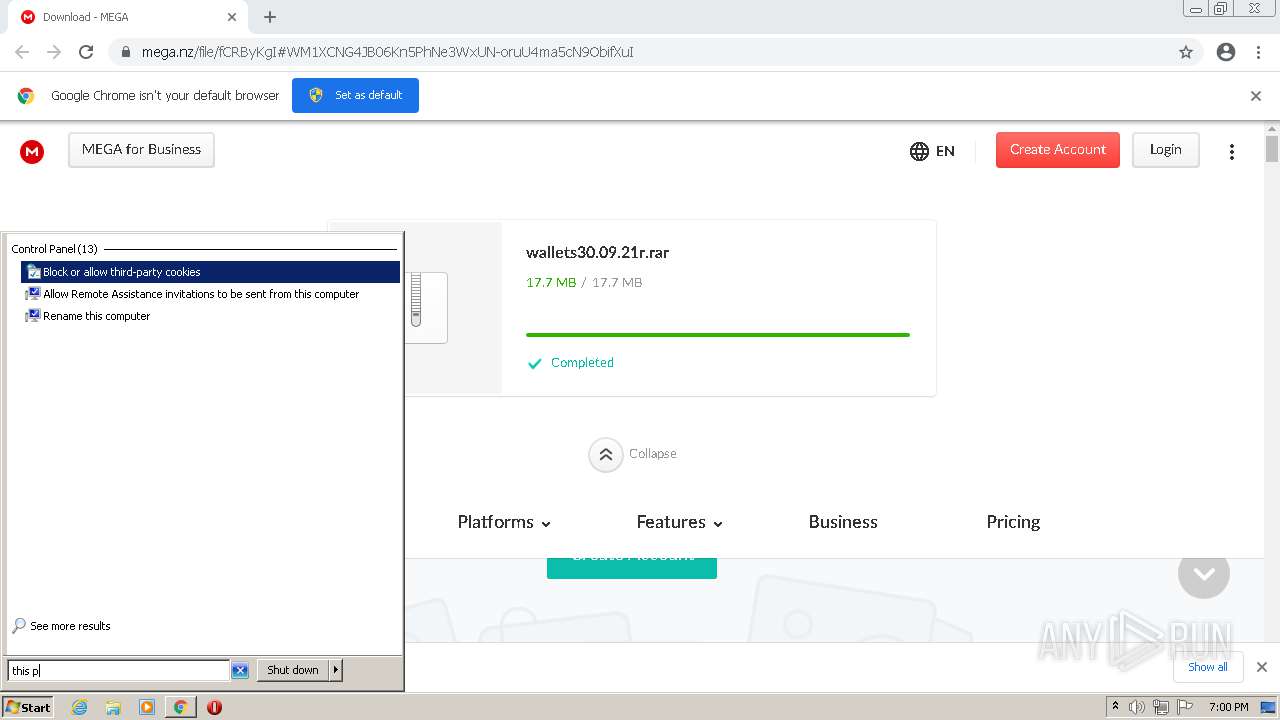
Task: Click Set as default button
Action: pos(355,96)
